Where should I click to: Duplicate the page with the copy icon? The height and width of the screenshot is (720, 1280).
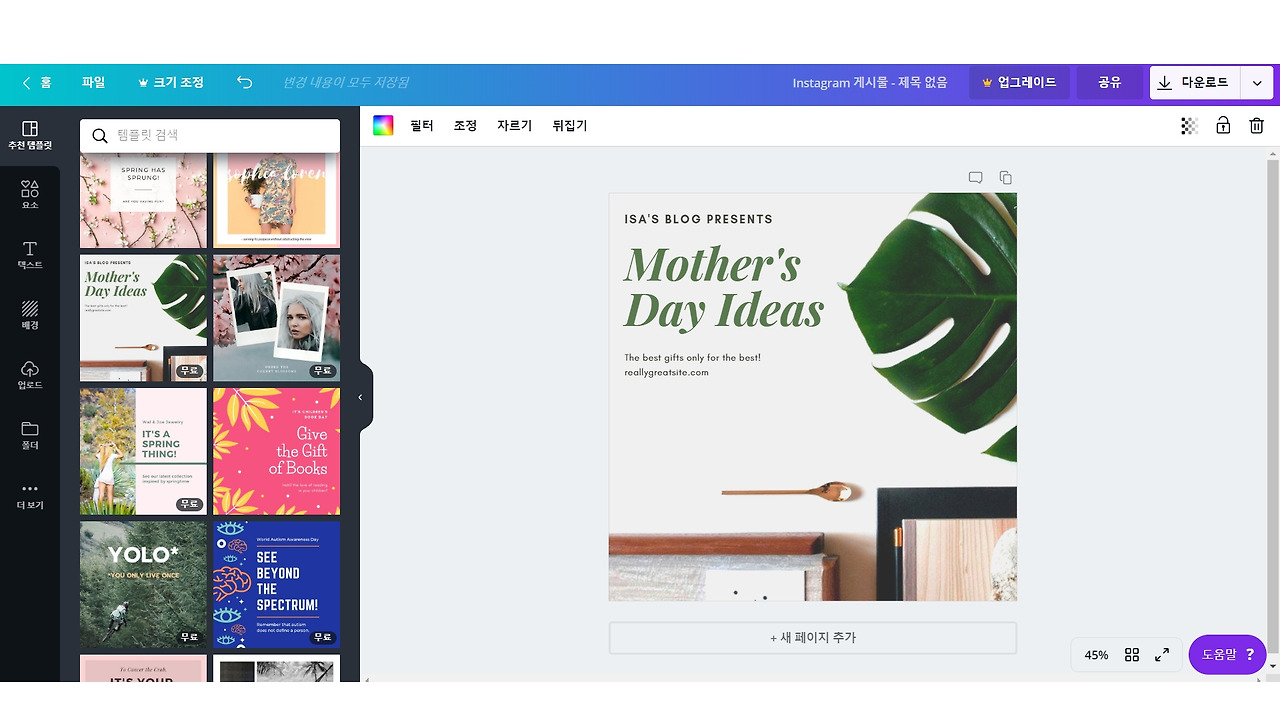pos(1005,177)
